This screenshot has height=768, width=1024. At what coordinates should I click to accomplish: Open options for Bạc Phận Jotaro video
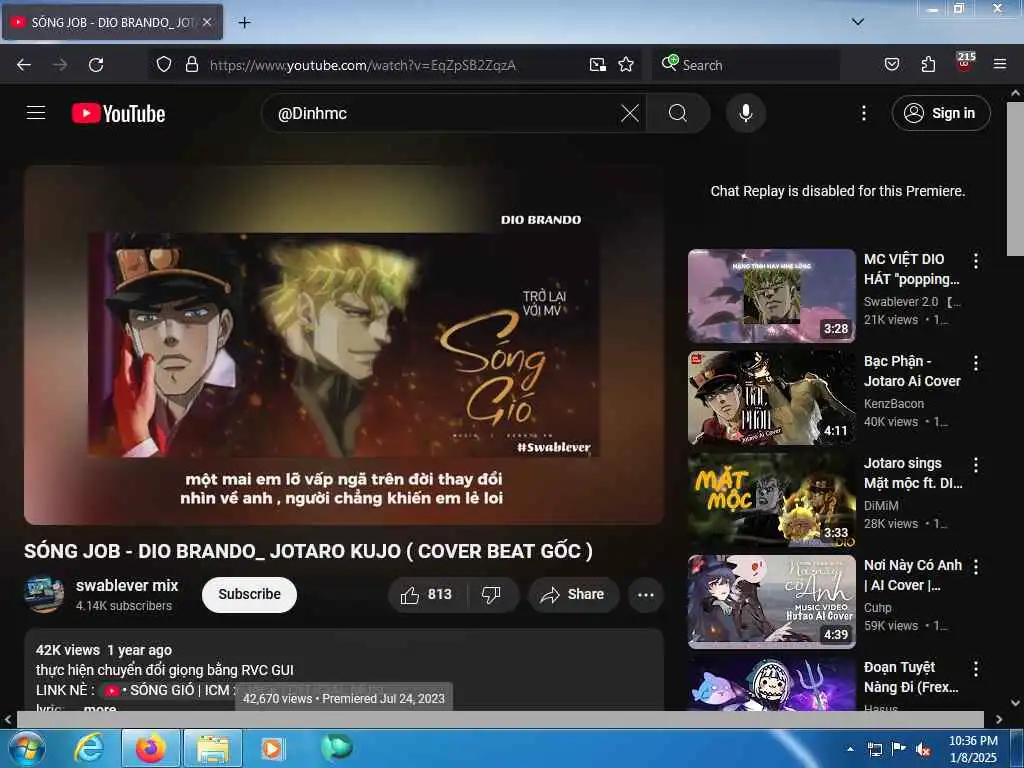tap(976, 363)
